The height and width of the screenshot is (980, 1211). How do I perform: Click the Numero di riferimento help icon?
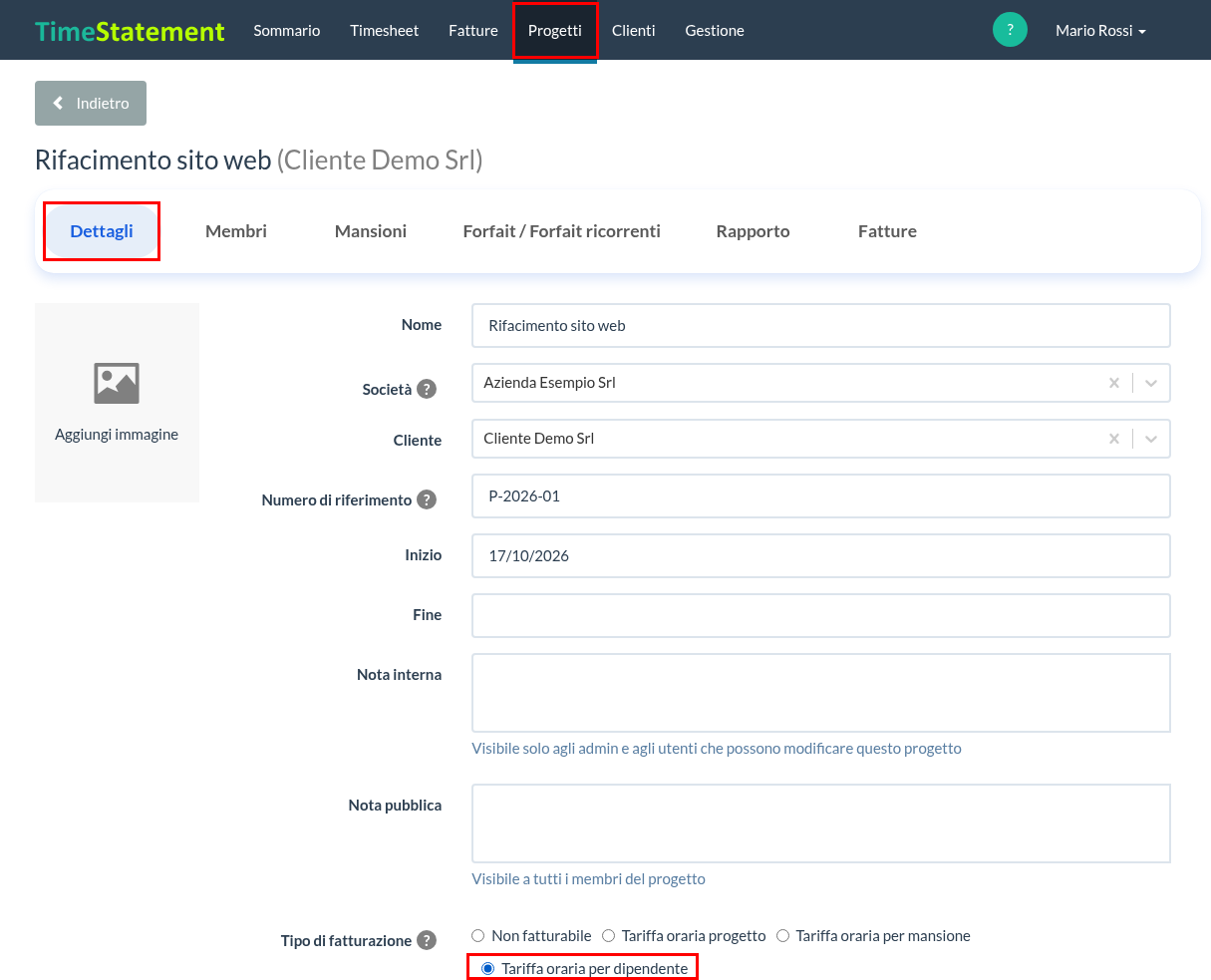pos(427,499)
